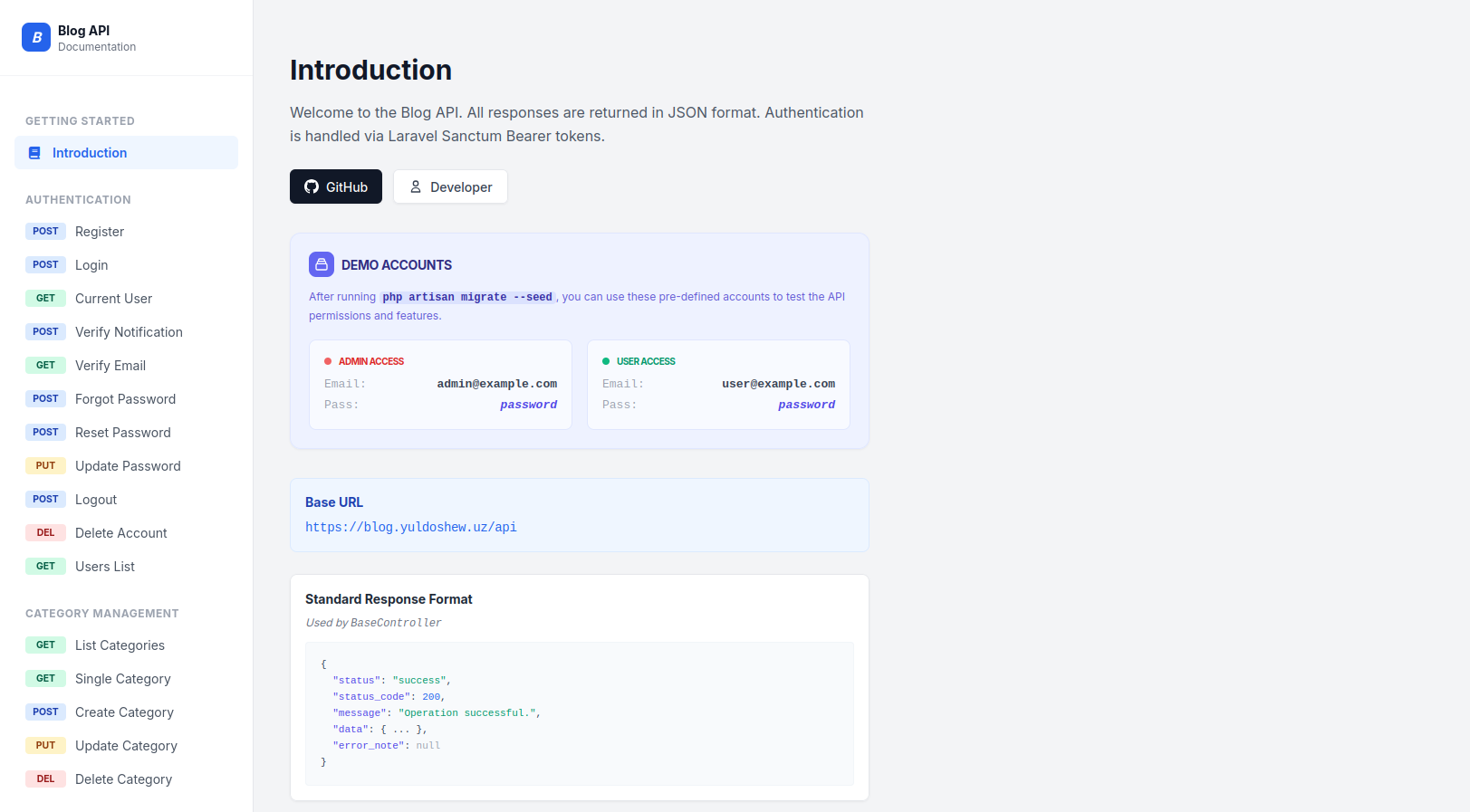Click the Base URL link

(410, 527)
